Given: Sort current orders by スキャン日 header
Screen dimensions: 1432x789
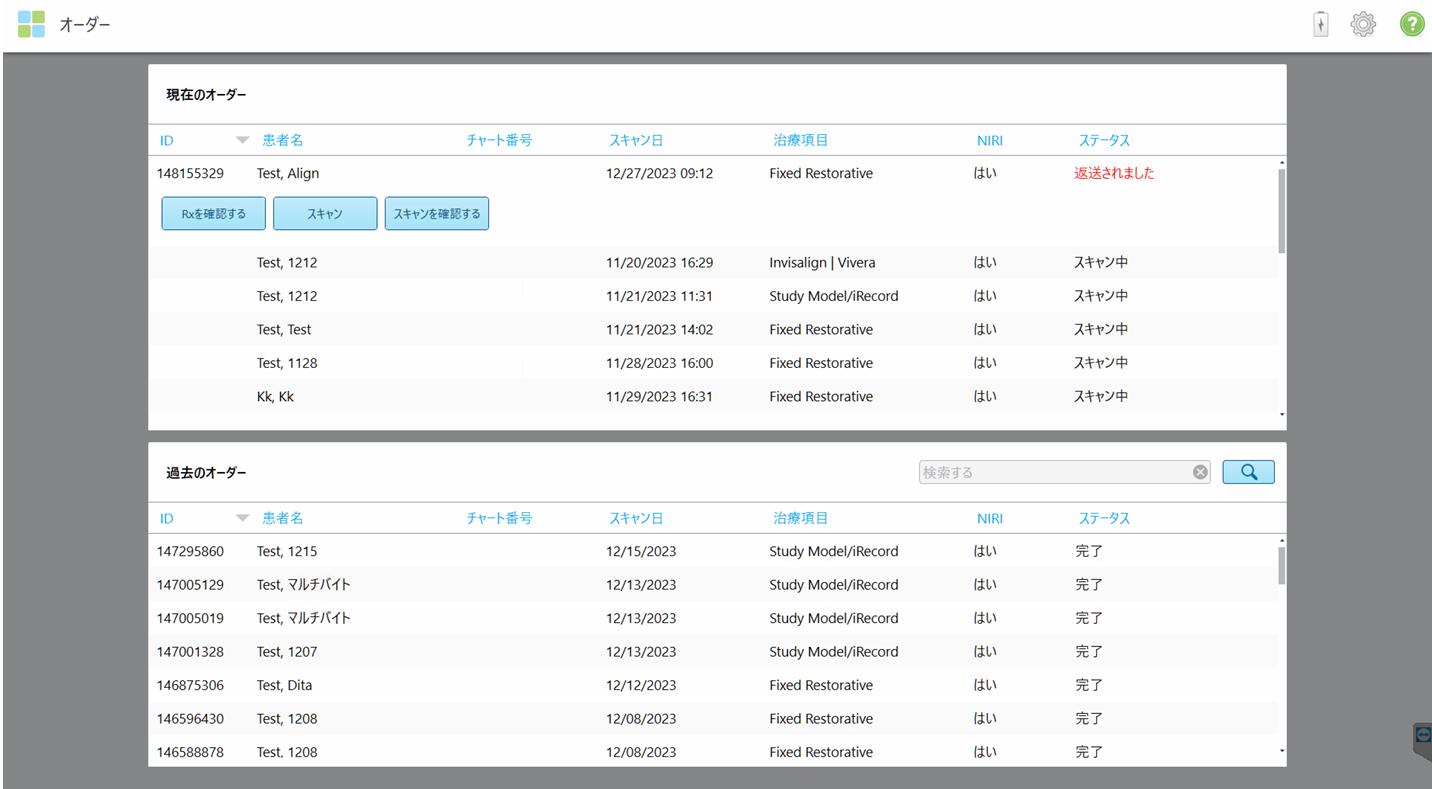Looking at the screenshot, I should 636,140.
